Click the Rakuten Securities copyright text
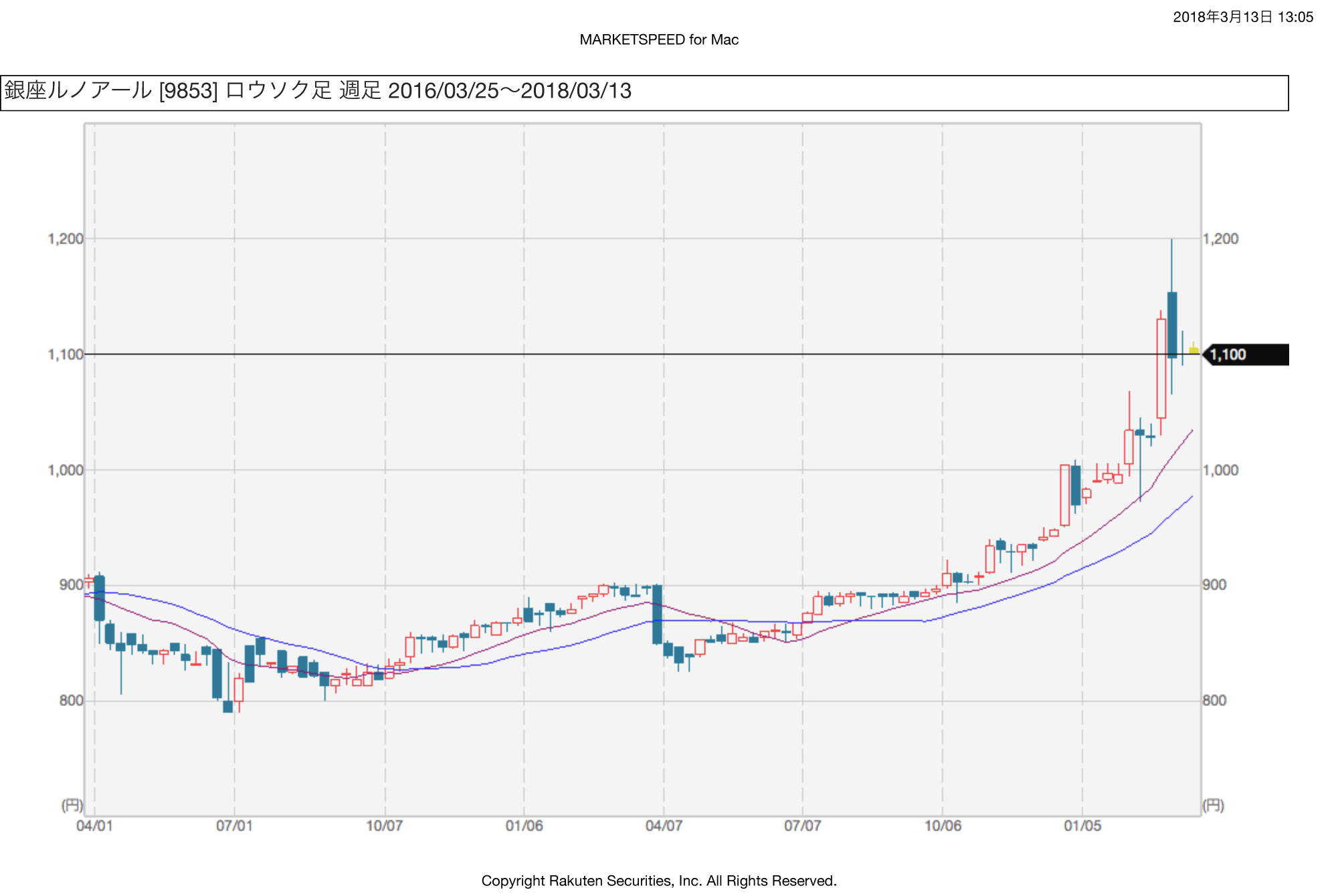The image size is (1338, 896). coord(659,881)
